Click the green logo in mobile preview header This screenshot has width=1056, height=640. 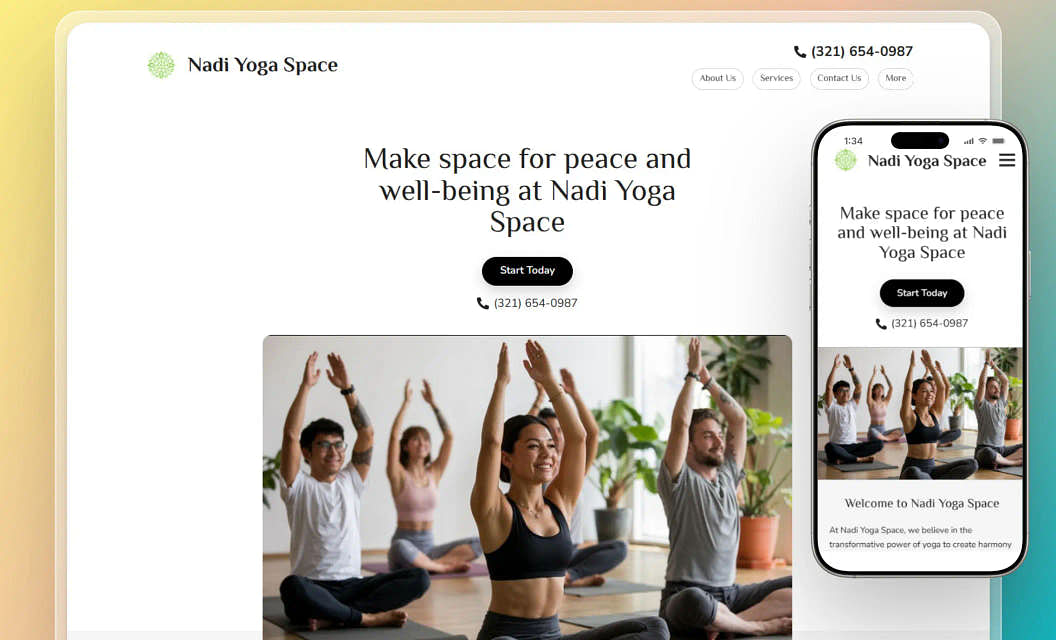coord(845,160)
